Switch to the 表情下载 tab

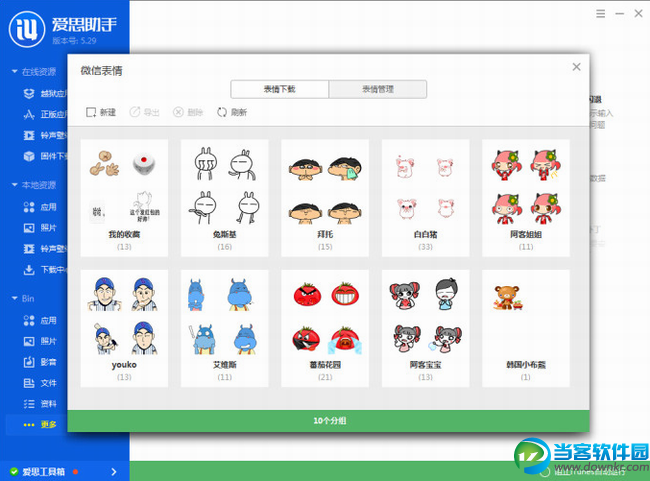pos(280,89)
